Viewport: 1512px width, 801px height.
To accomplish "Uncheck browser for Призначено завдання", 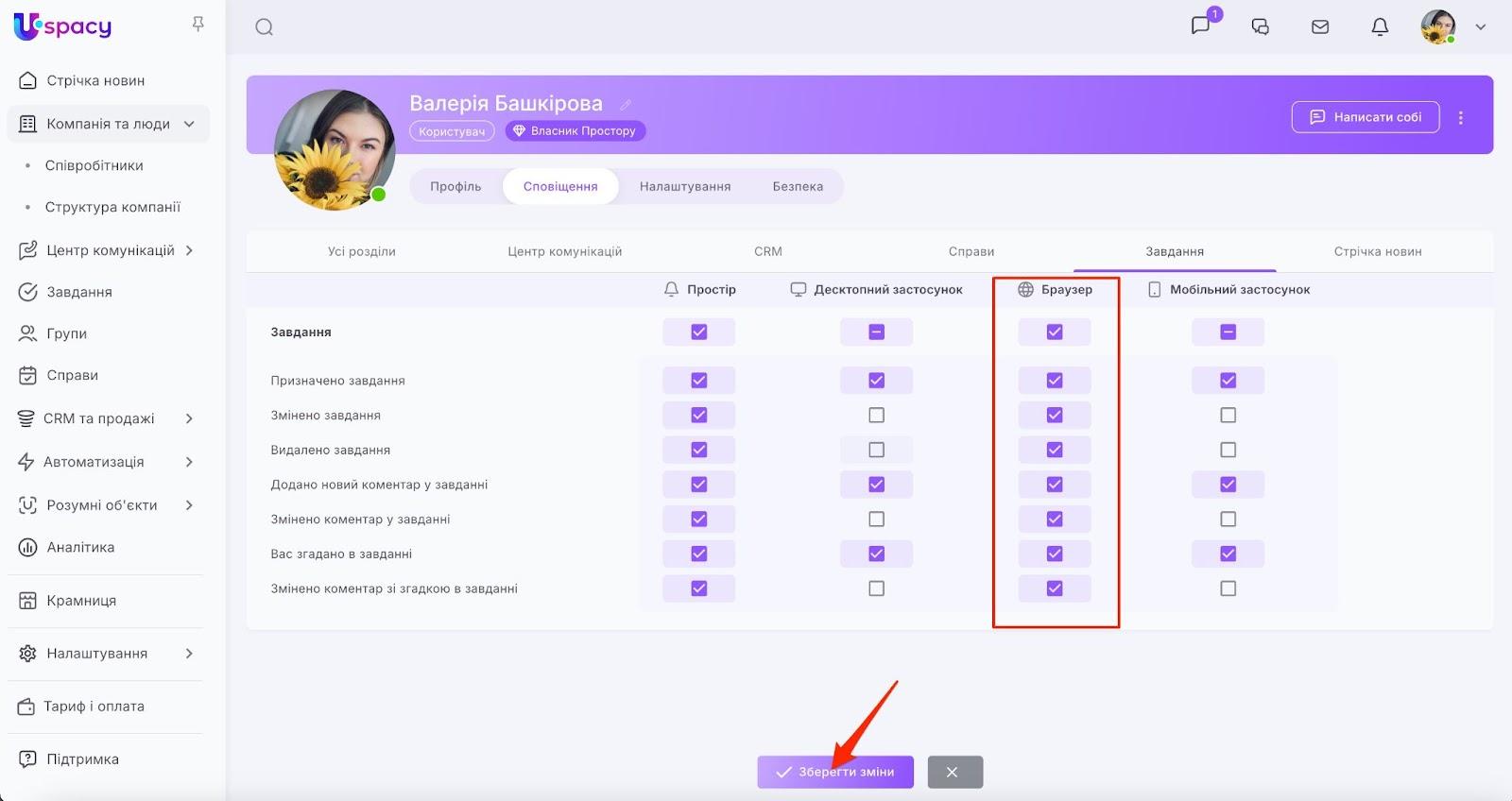I will pyautogui.click(x=1055, y=380).
